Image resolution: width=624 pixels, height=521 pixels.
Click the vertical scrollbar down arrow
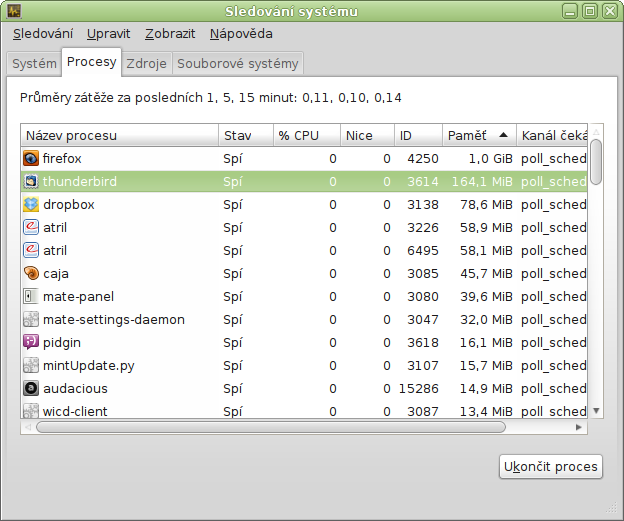pyautogui.click(x=596, y=410)
